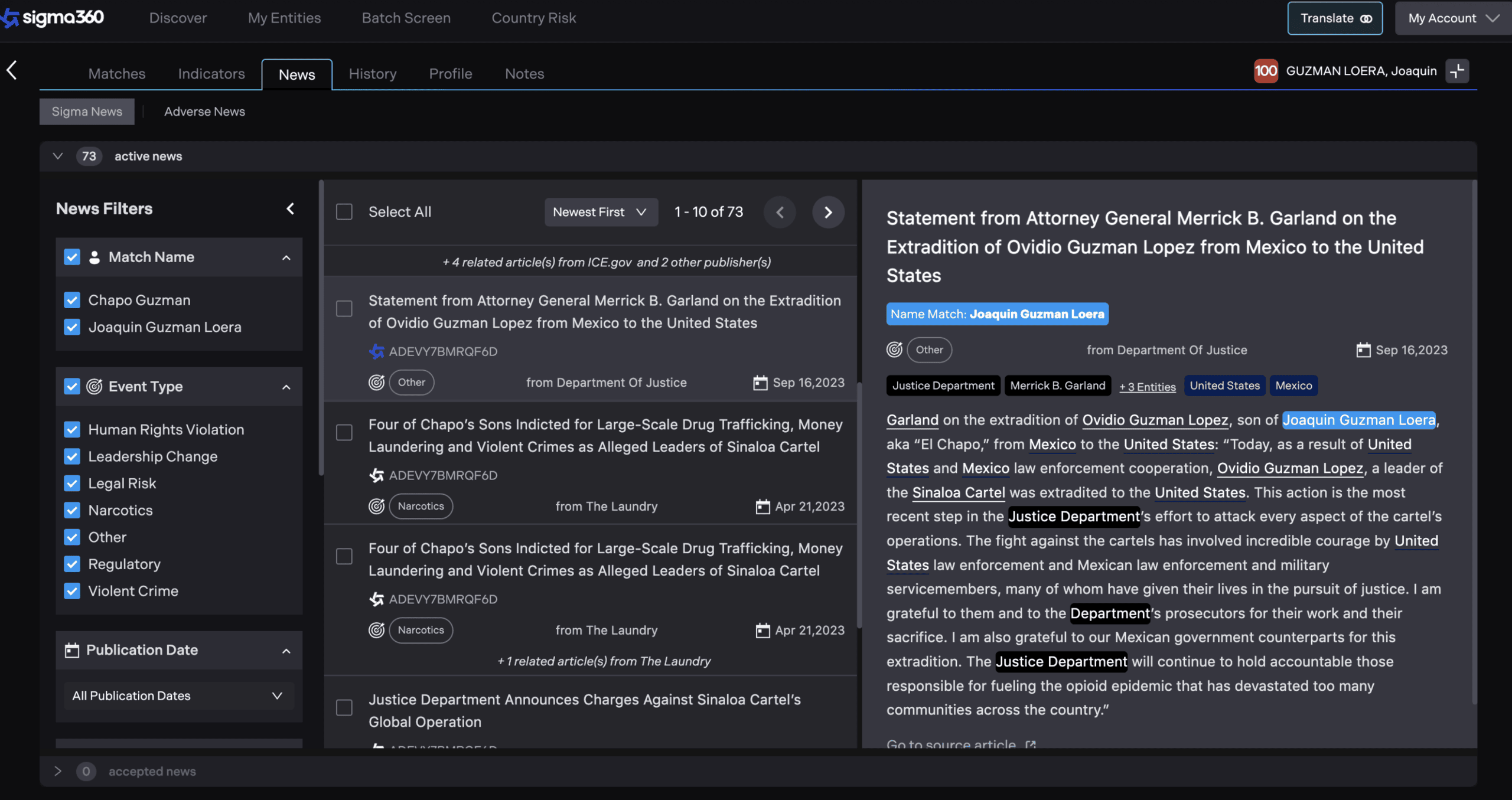Click the Narcotics tag on the Apr 21 article without related-articles note

(x=421, y=506)
